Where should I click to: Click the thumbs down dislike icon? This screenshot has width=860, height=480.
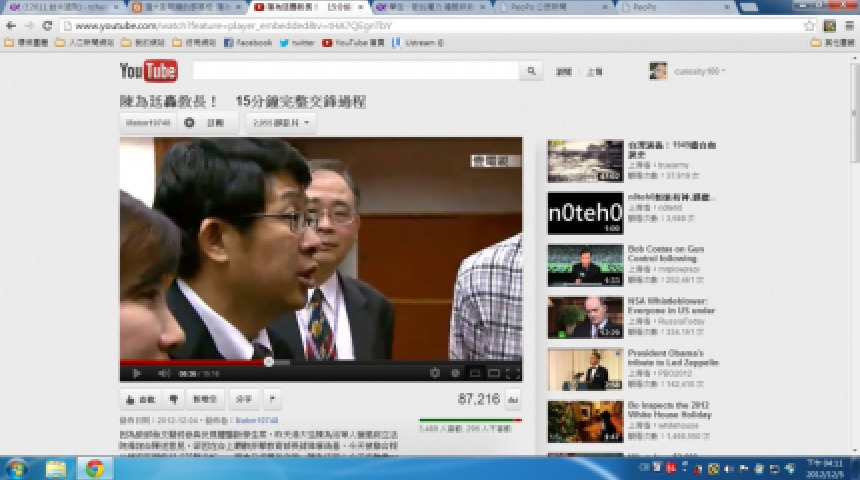(173, 399)
